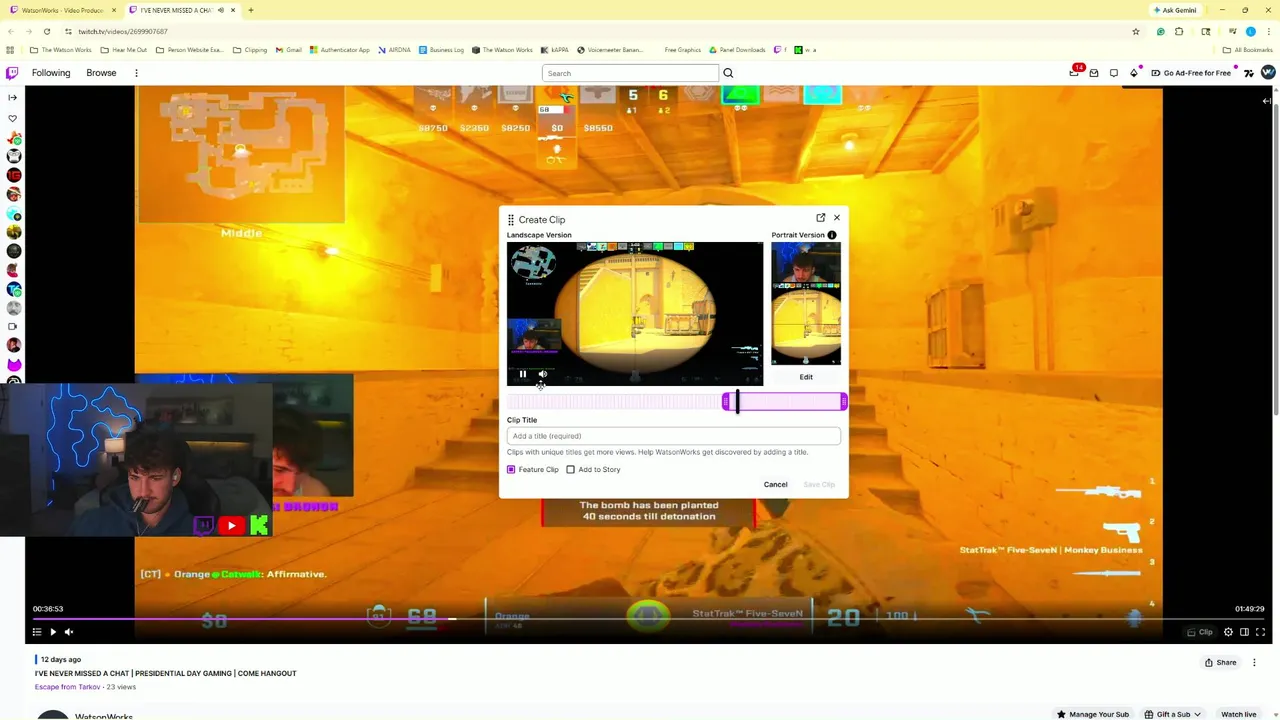
Task: Type in the Twitch Search box
Action: [630, 73]
